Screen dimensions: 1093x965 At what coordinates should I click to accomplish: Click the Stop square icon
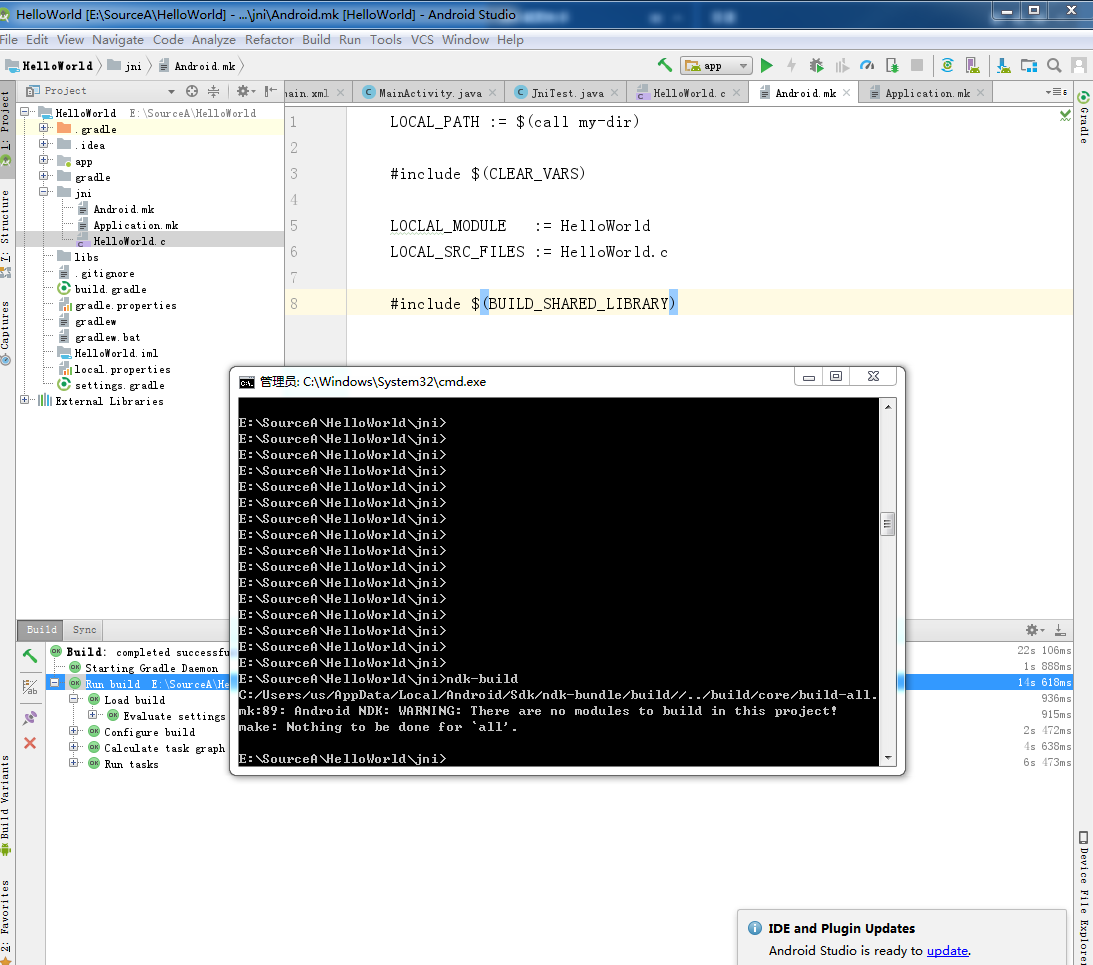[x=917, y=66]
